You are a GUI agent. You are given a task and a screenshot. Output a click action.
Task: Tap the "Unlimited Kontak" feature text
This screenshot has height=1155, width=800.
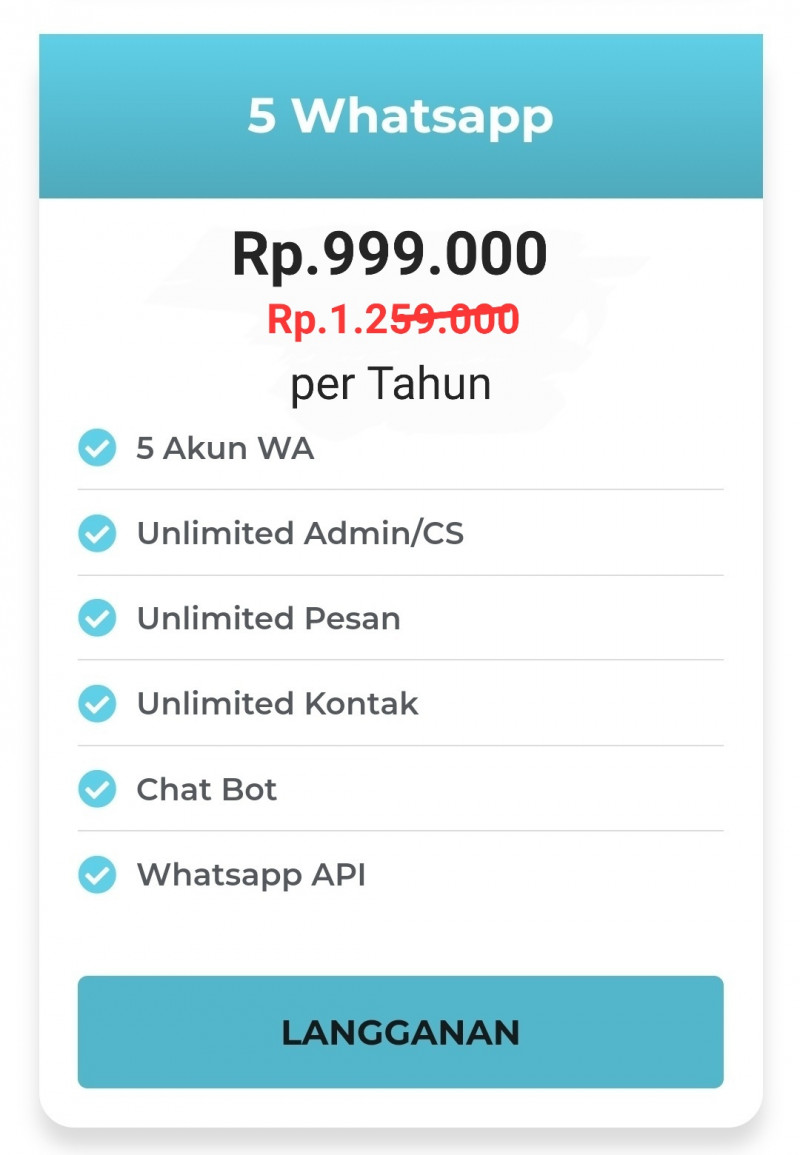click(x=277, y=704)
